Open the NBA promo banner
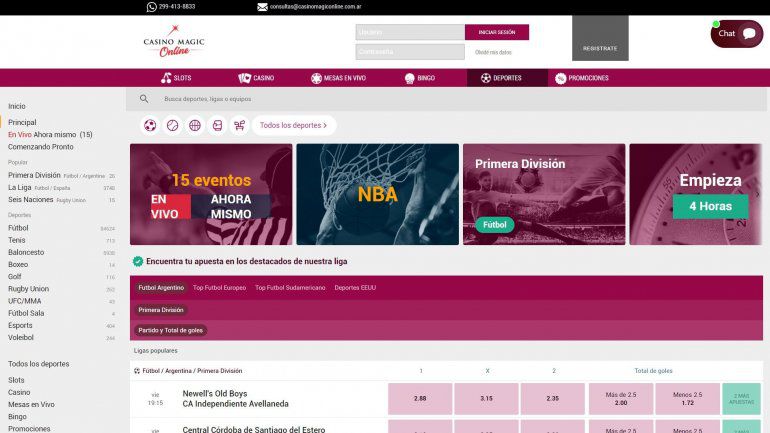This screenshot has height=433, width=770. coord(377,194)
